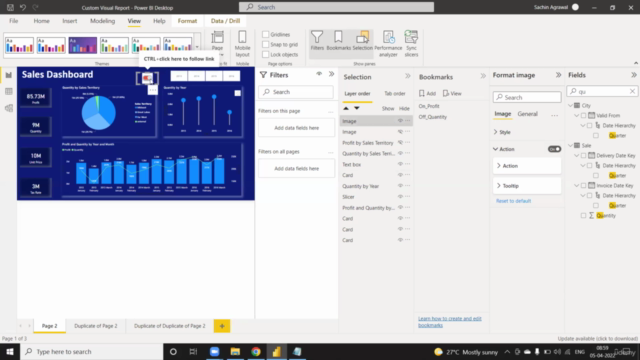Open Google Chrome from the taskbar

[x=256, y=351]
